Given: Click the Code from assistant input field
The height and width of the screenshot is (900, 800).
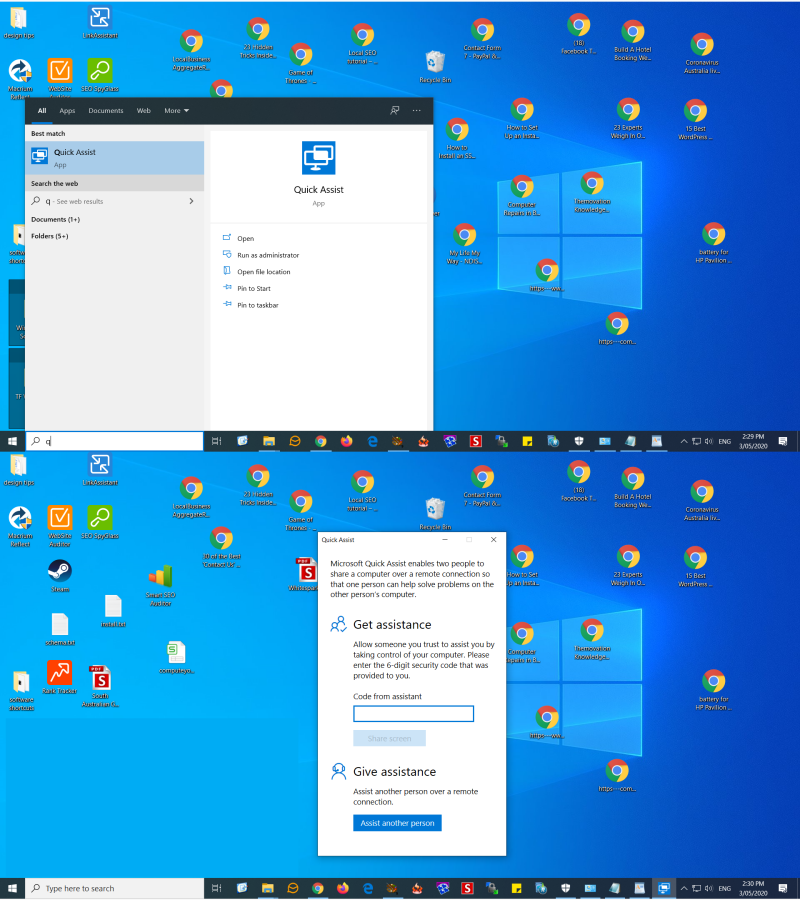Looking at the screenshot, I should click(413, 713).
